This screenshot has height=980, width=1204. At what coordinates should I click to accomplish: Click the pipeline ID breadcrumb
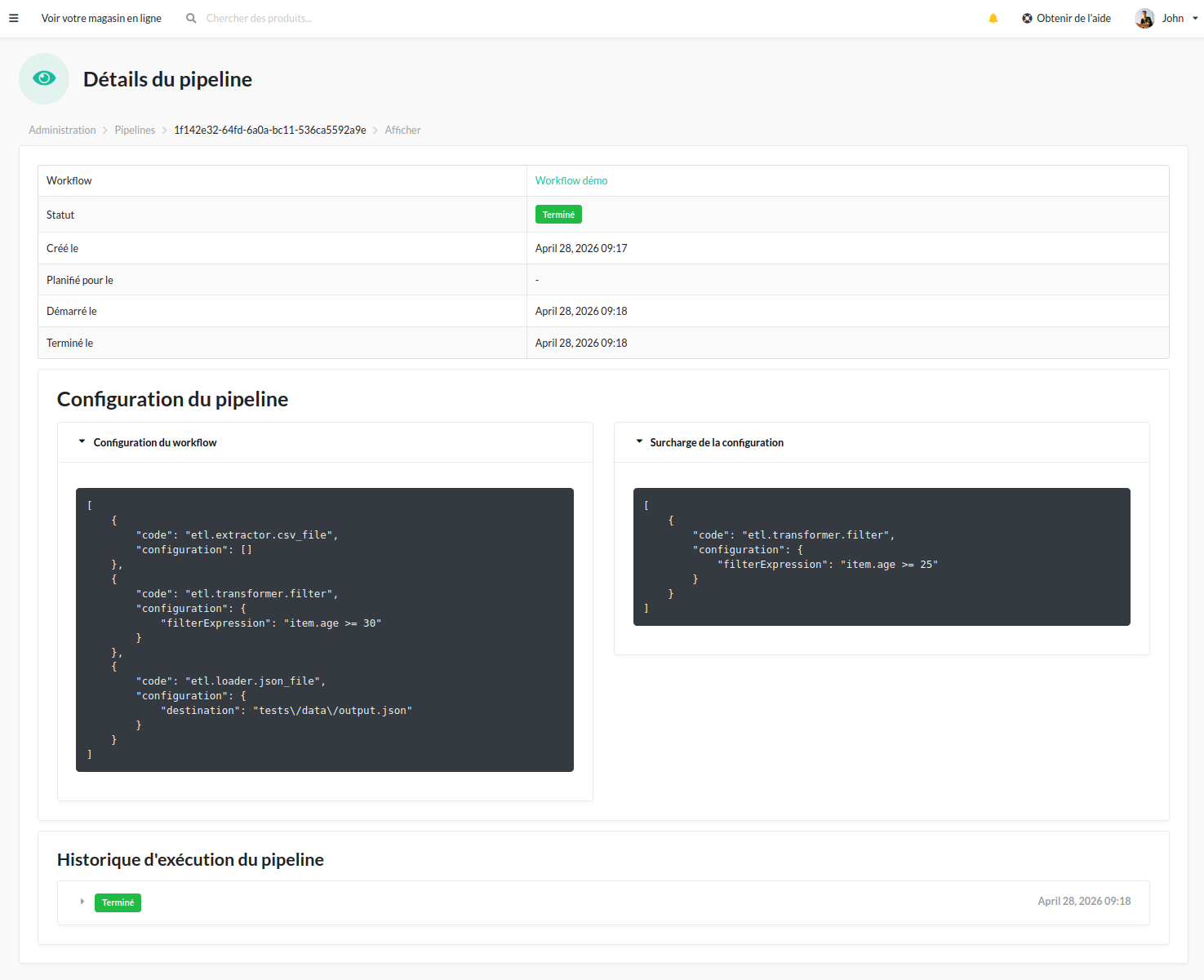click(269, 130)
